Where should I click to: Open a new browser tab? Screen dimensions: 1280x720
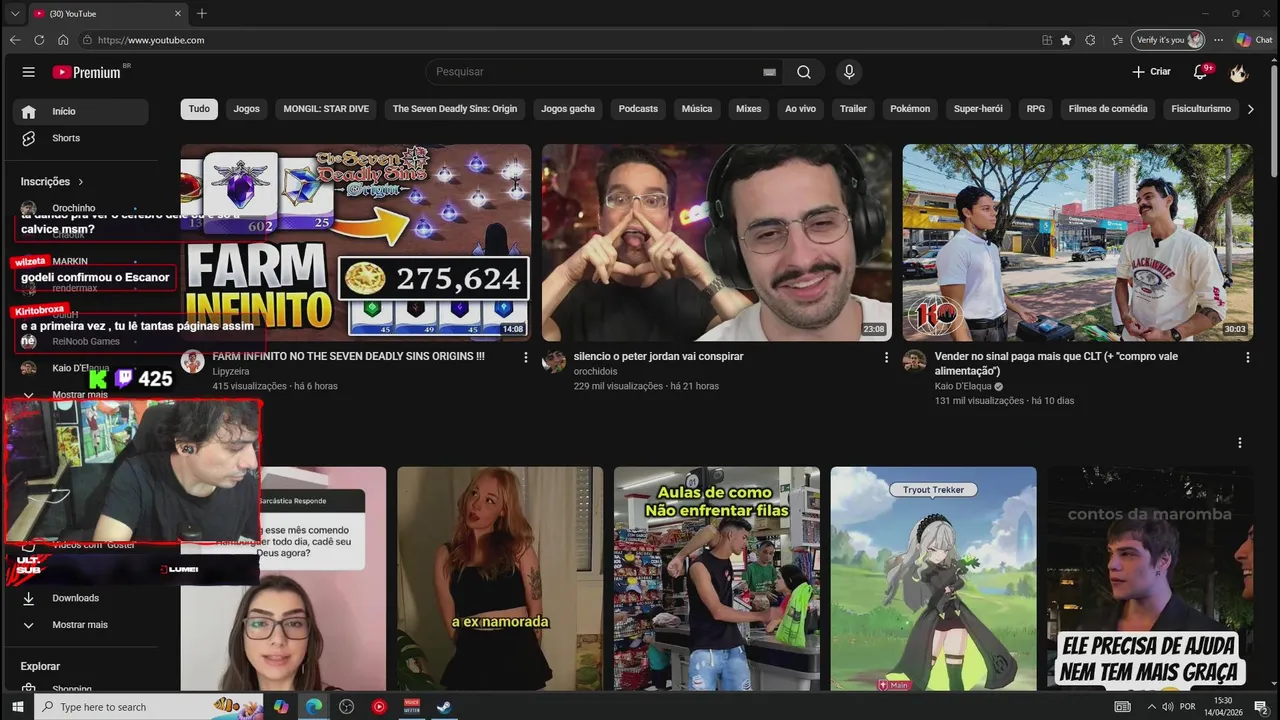point(202,13)
